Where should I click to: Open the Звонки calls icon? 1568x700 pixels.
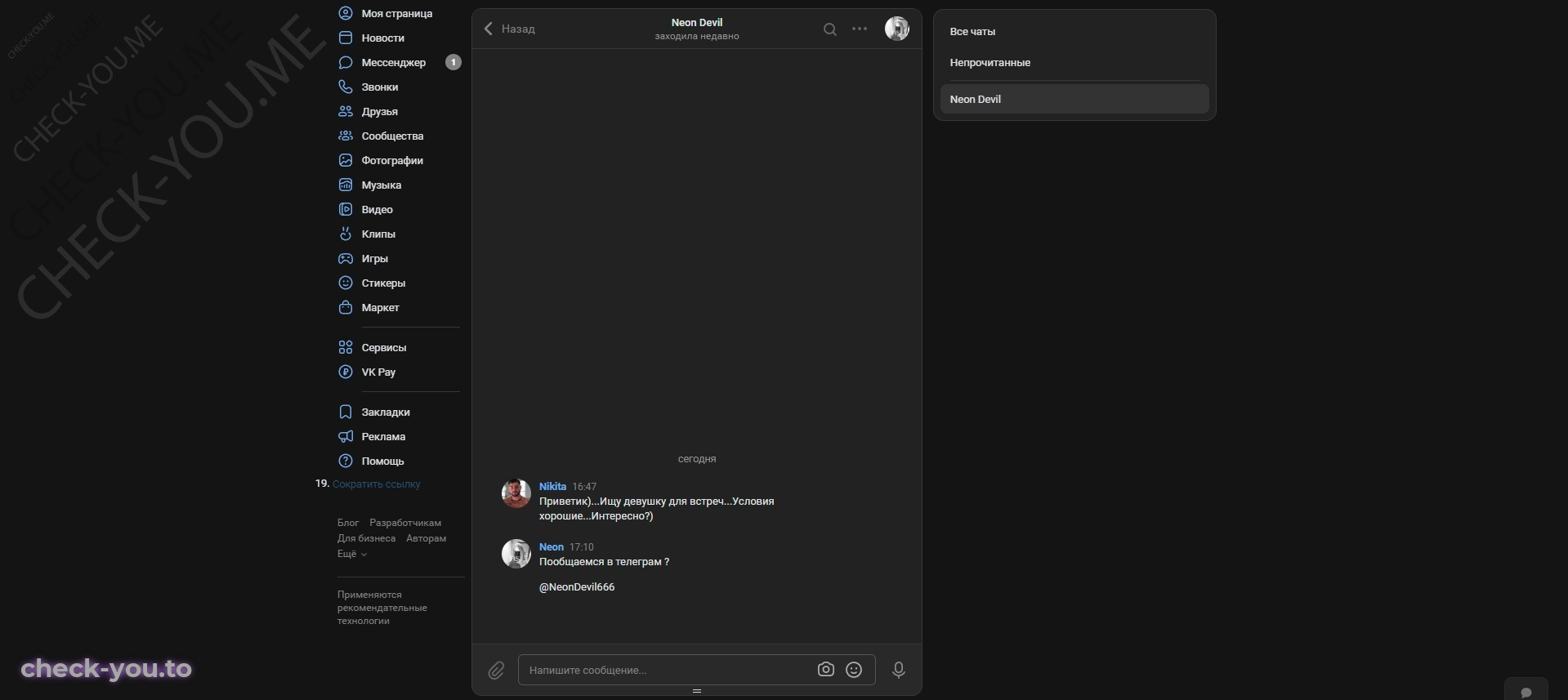pos(346,87)
